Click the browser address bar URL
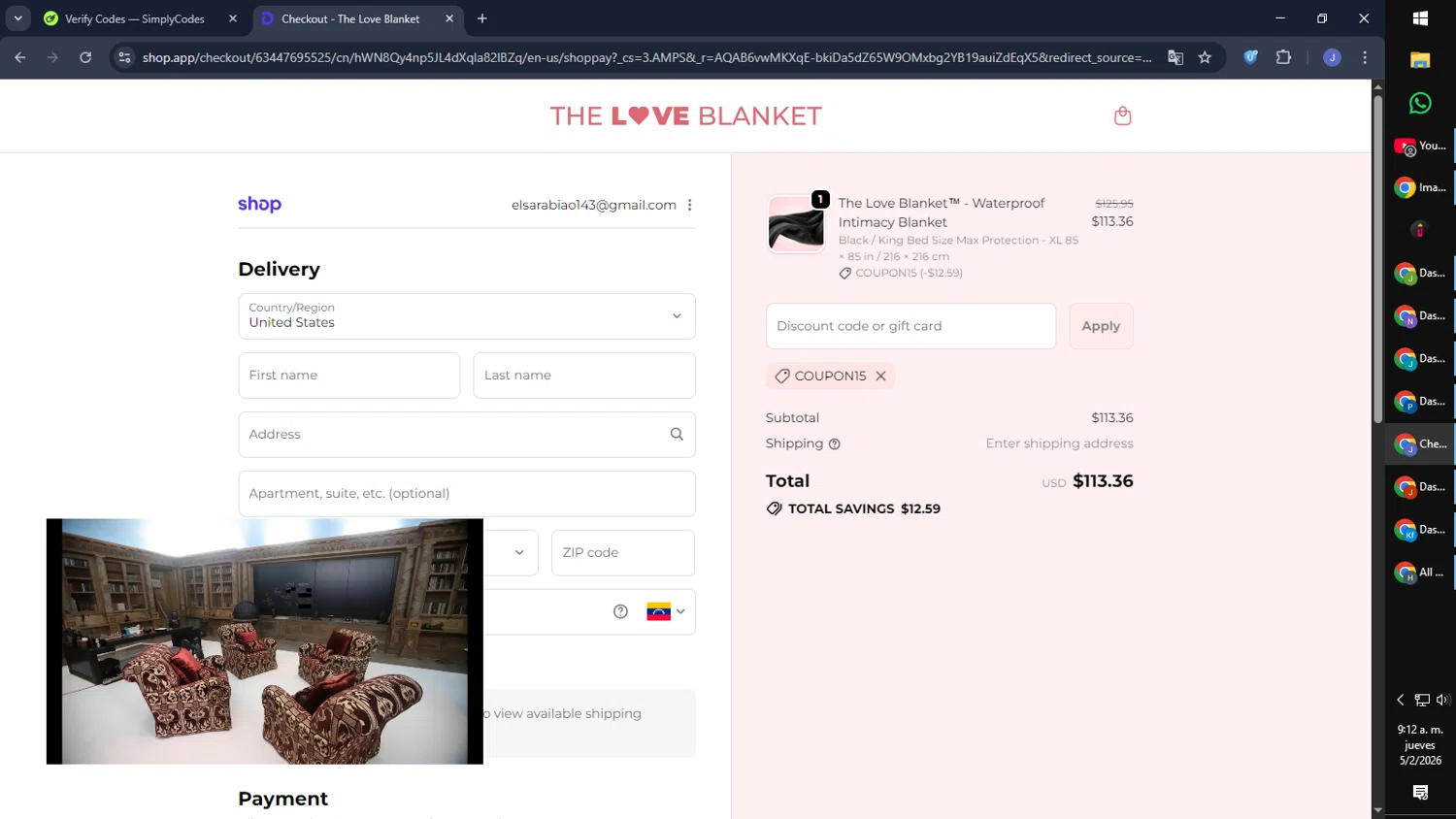Image resolution: width=1456 pixels, height=819 pixels. pos(646,57)
